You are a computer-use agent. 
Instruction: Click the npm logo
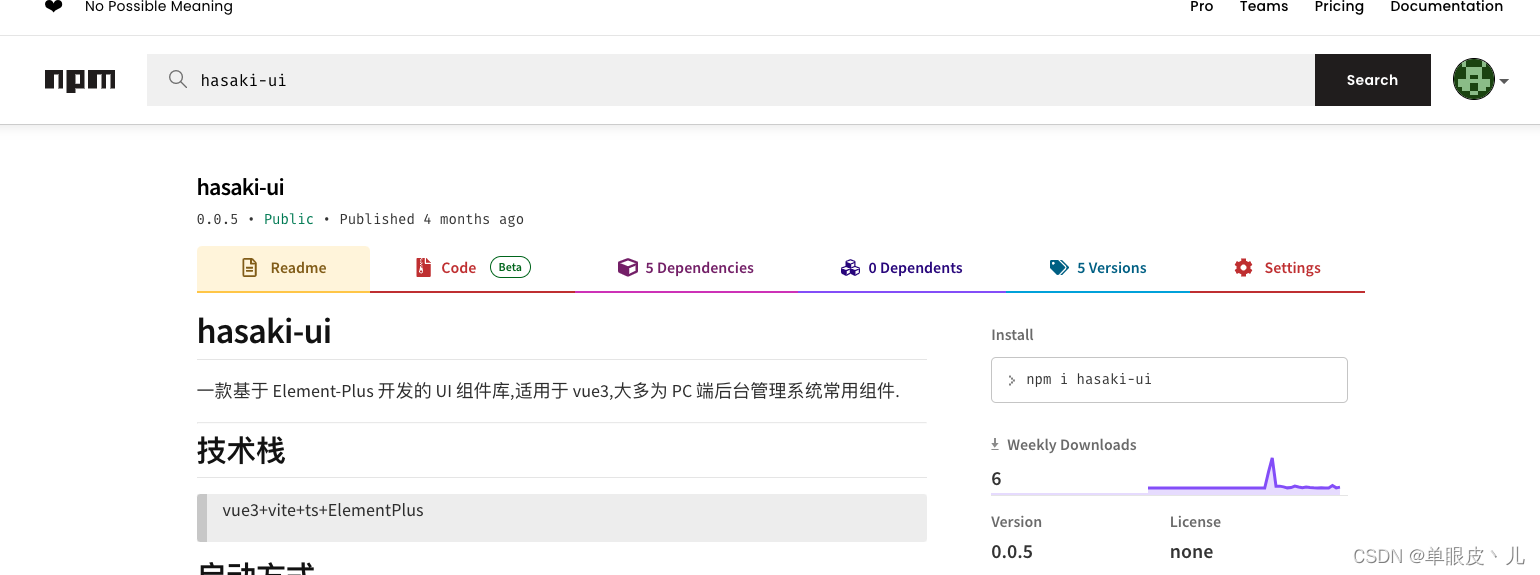[x=80, y=80]
